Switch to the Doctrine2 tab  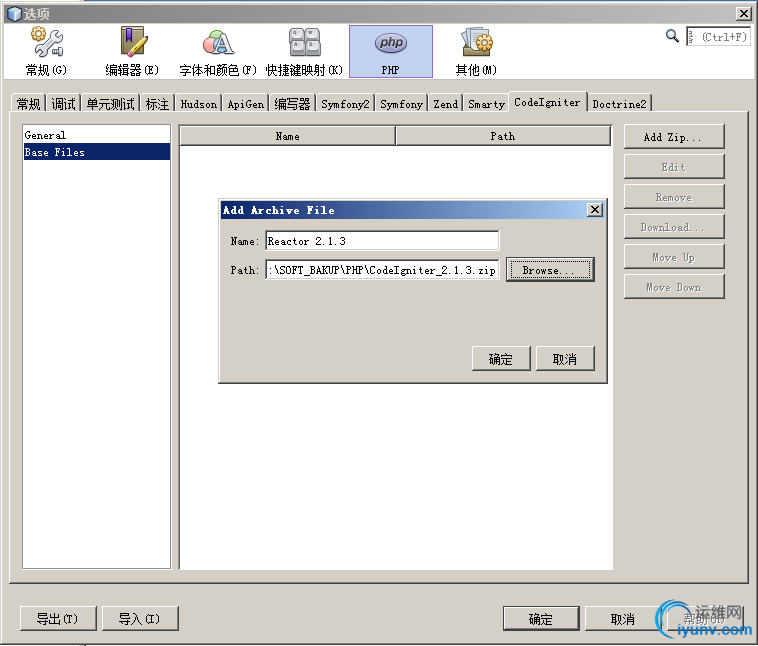[x=619, y=103]
